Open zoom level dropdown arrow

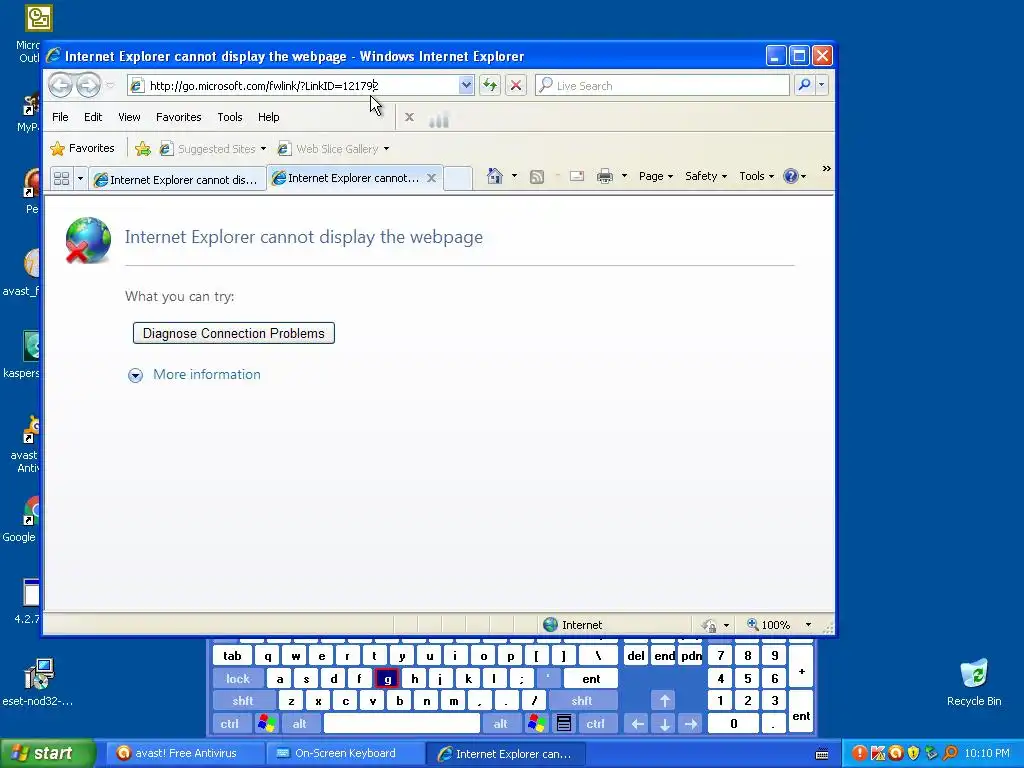pyautogui.click(x=808, y=625)
